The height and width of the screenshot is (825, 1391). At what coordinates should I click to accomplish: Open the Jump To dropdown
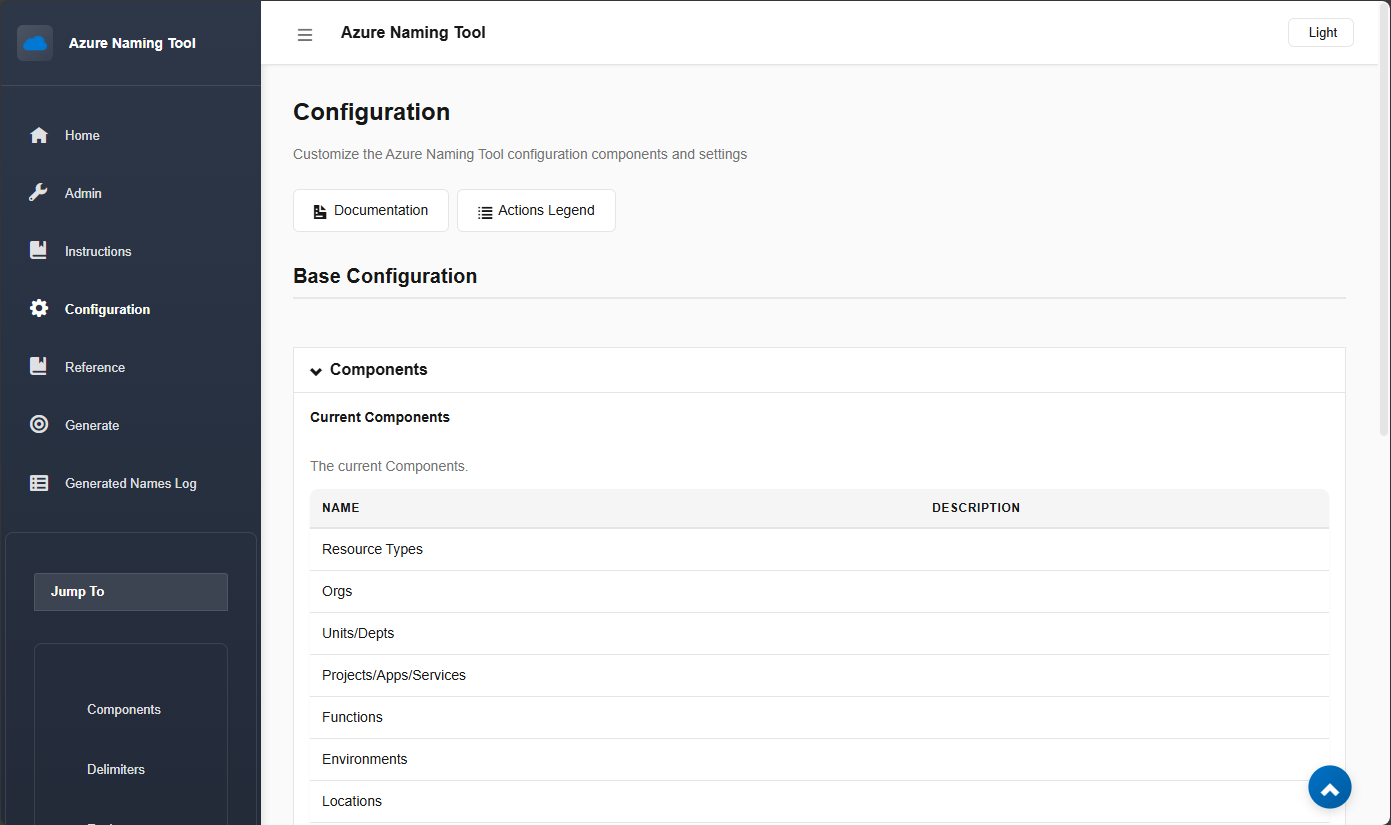[130, 591]
